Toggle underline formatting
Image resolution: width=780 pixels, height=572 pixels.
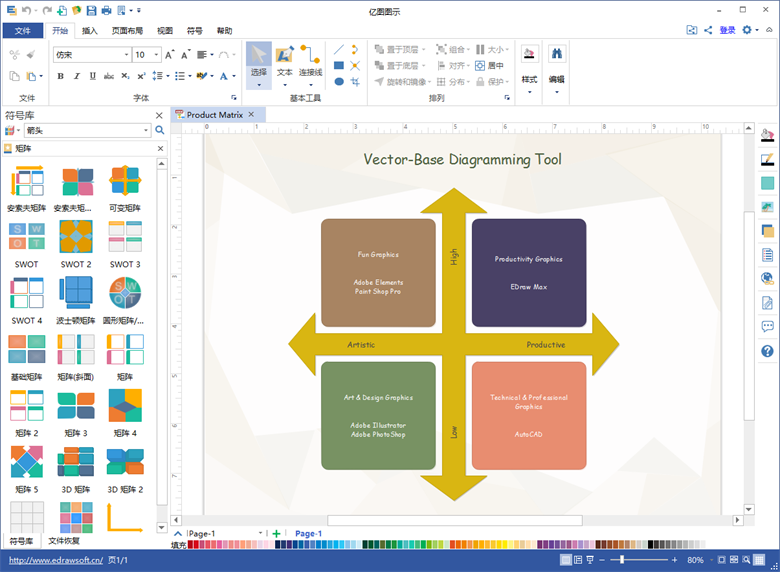[93, 76]
